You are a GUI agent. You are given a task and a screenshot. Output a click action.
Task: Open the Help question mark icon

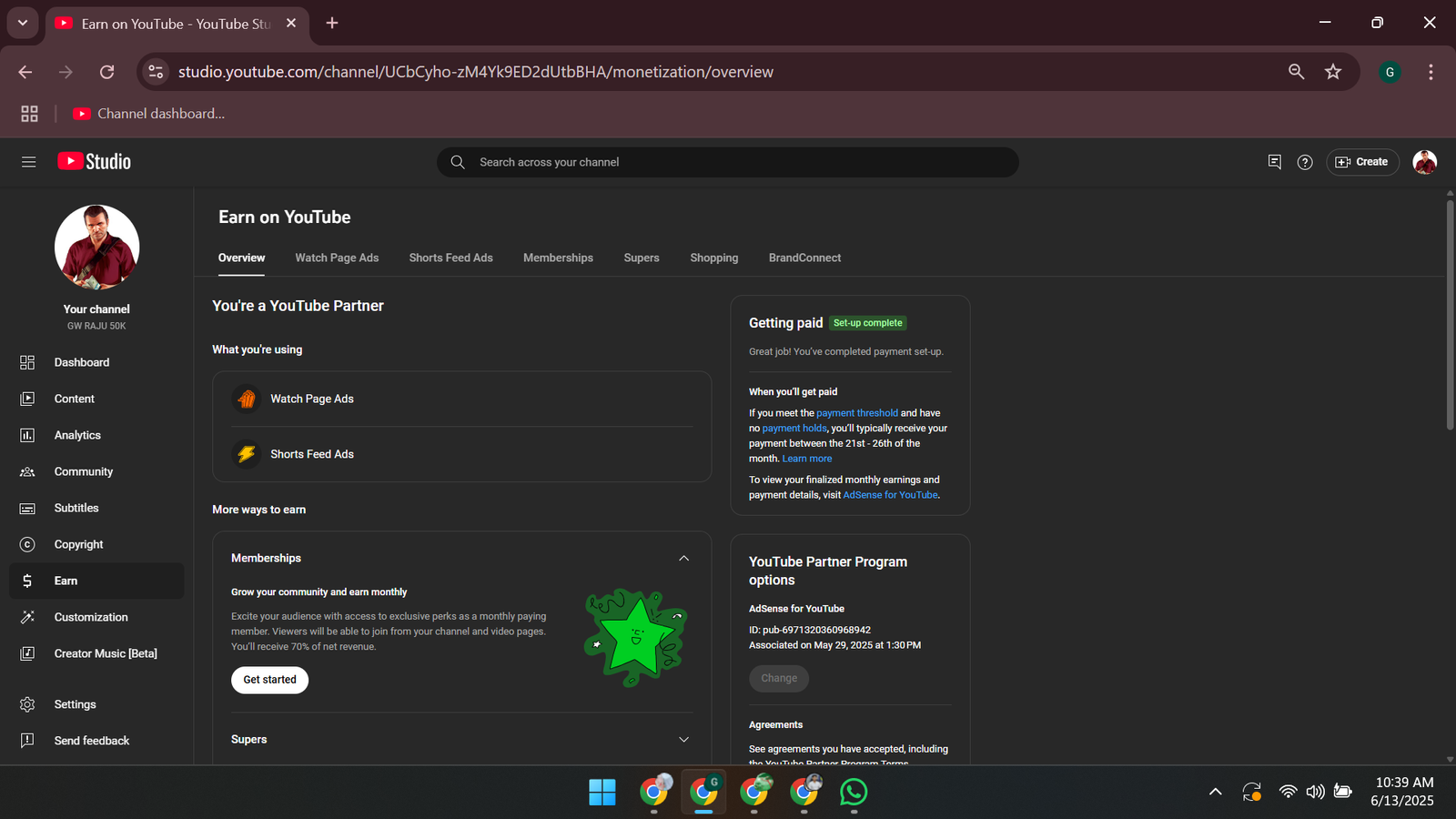(1305, 162)
